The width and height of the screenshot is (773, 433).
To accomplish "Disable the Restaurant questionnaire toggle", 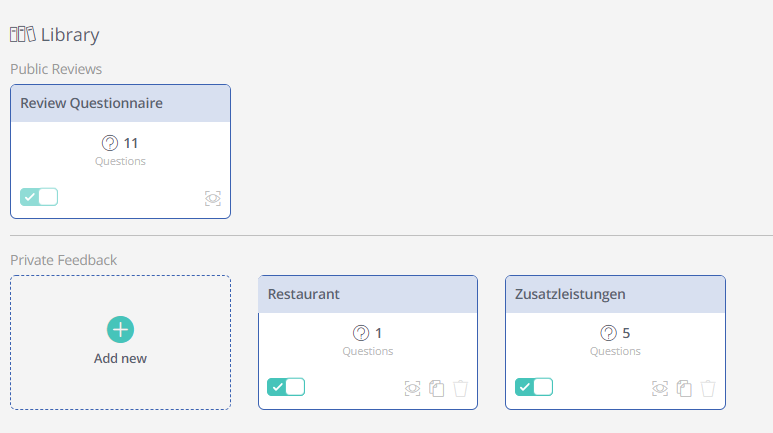I will click(x=286, y=387).
